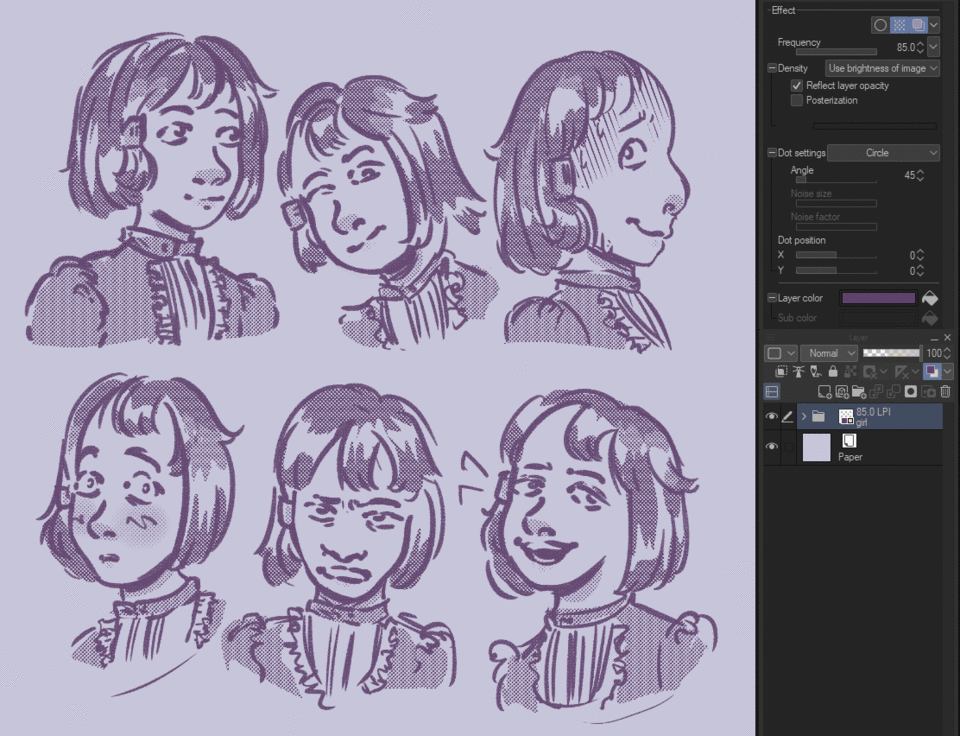Click the pen editing indicator on girl layer
Image resolution: width=960 pixels, height=736 pixels.
click(788, 416)
